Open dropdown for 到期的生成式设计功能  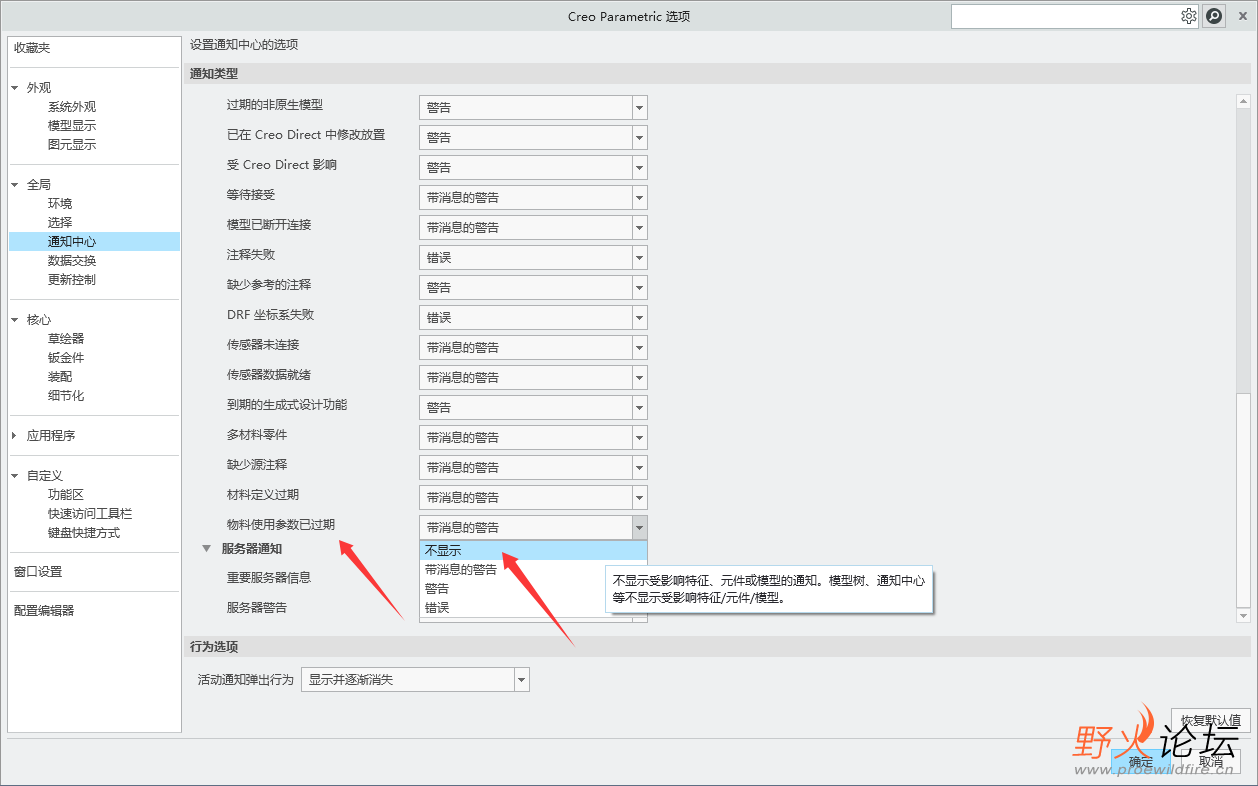(x=640, y=407)
